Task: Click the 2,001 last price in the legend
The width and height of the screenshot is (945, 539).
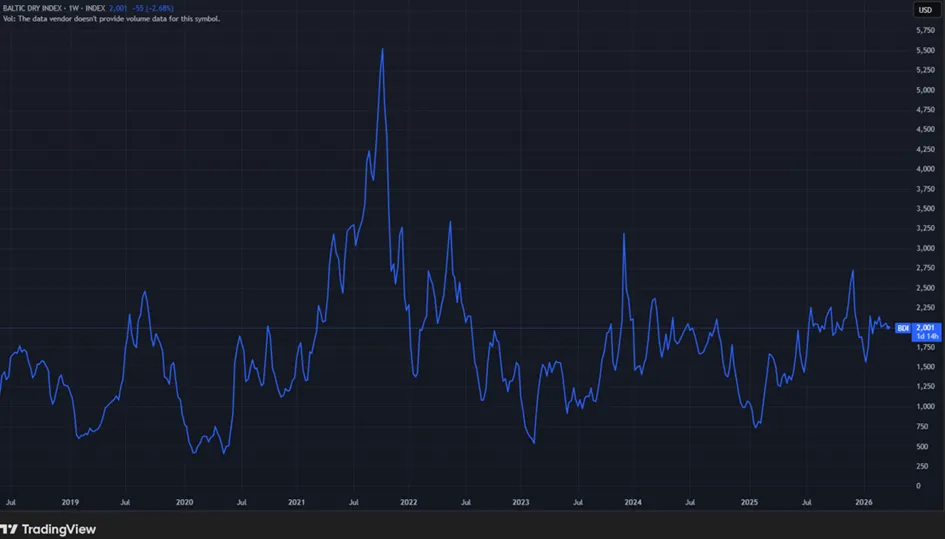Action: click(x=118, y=8)
